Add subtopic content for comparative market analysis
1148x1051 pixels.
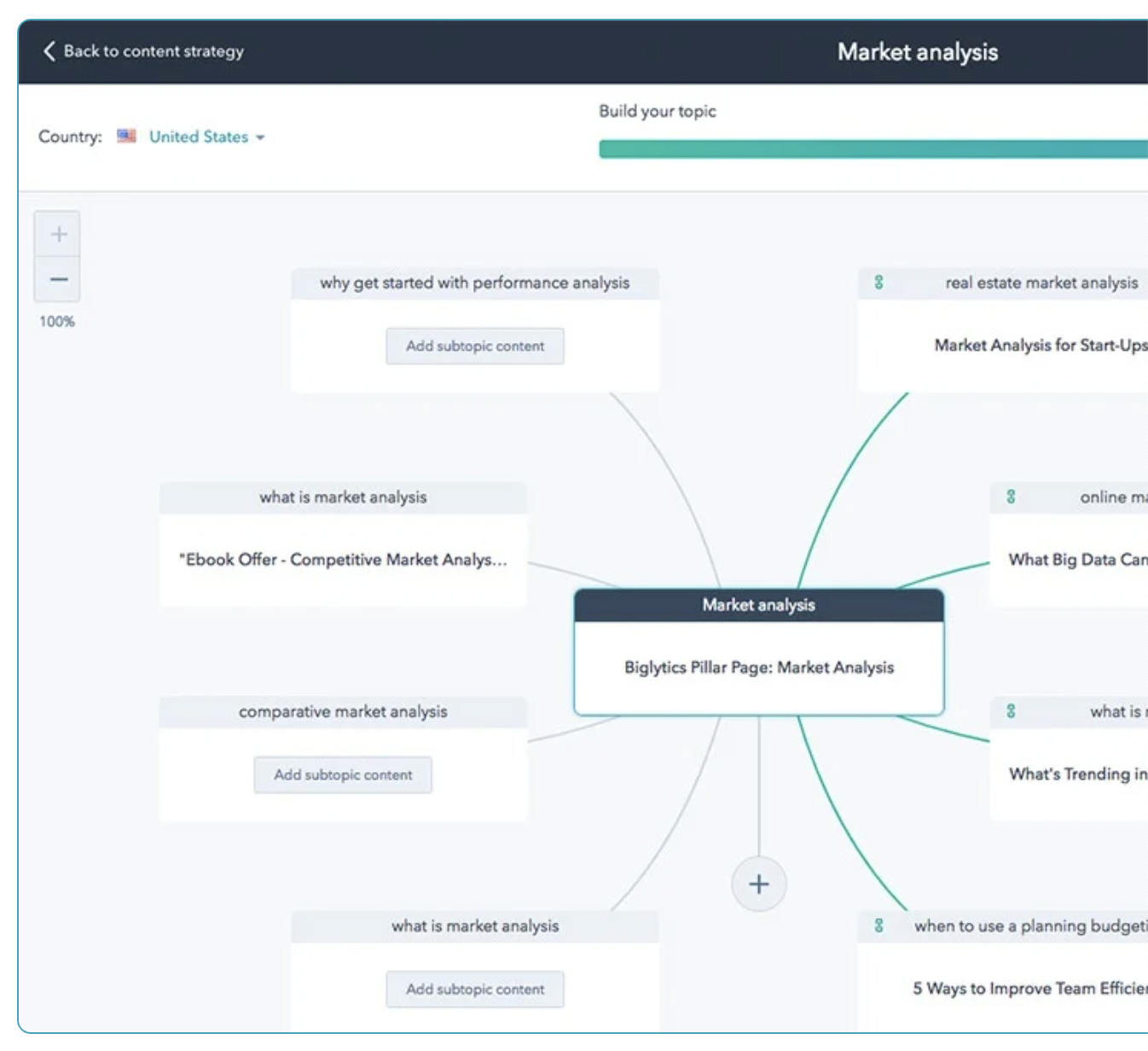pyautogui.click(x=343, y=775)
